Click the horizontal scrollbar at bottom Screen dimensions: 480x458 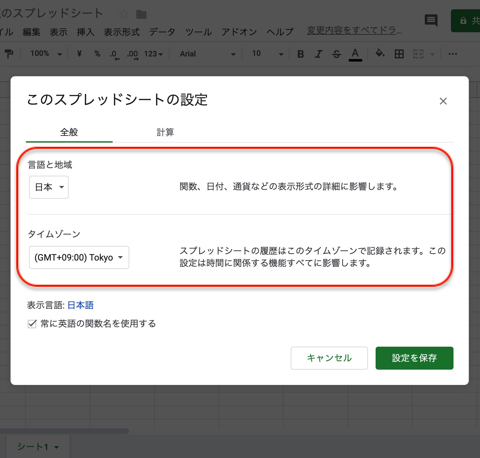click(64, 431)
